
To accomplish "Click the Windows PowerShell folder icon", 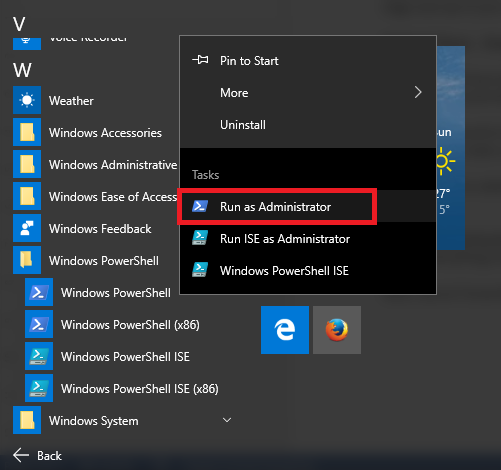I will coord(27,260).
